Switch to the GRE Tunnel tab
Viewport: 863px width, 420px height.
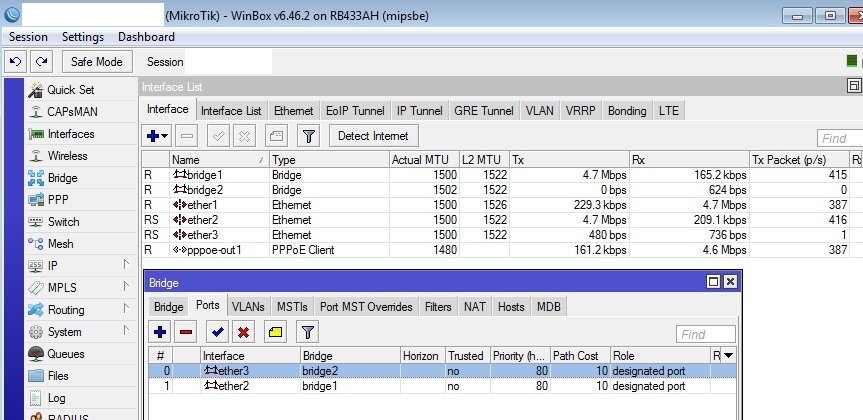click(x=484, y=111)
